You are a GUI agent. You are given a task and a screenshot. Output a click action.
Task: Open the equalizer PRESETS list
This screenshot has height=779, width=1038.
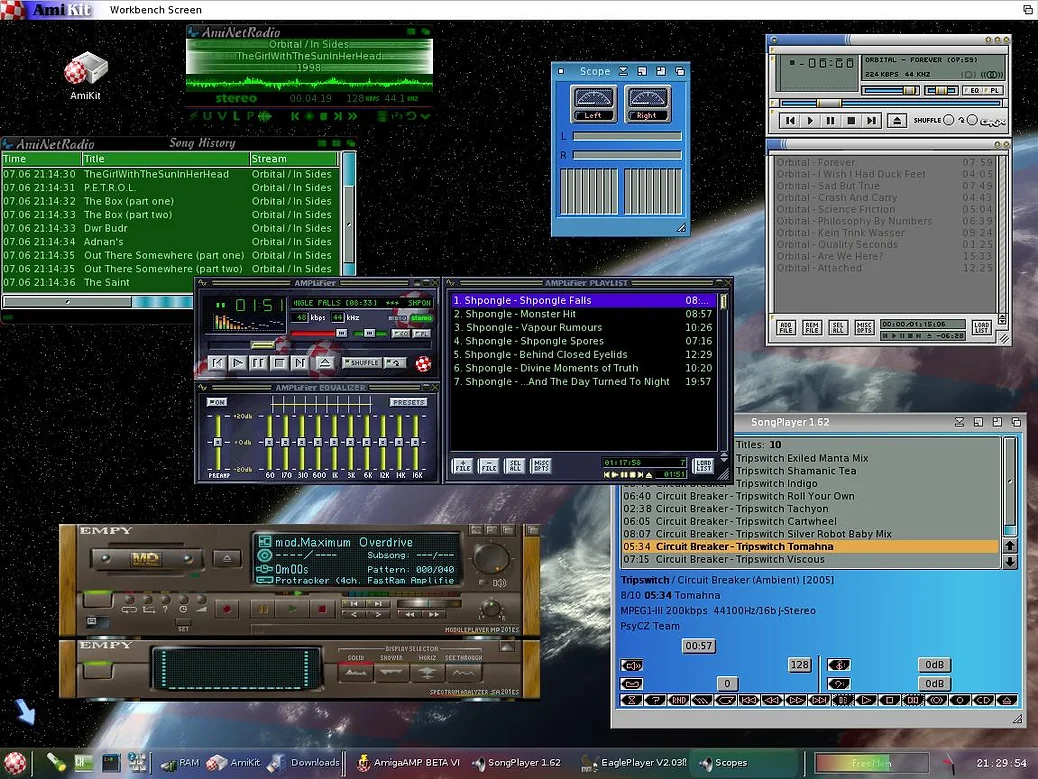(408, 402)
